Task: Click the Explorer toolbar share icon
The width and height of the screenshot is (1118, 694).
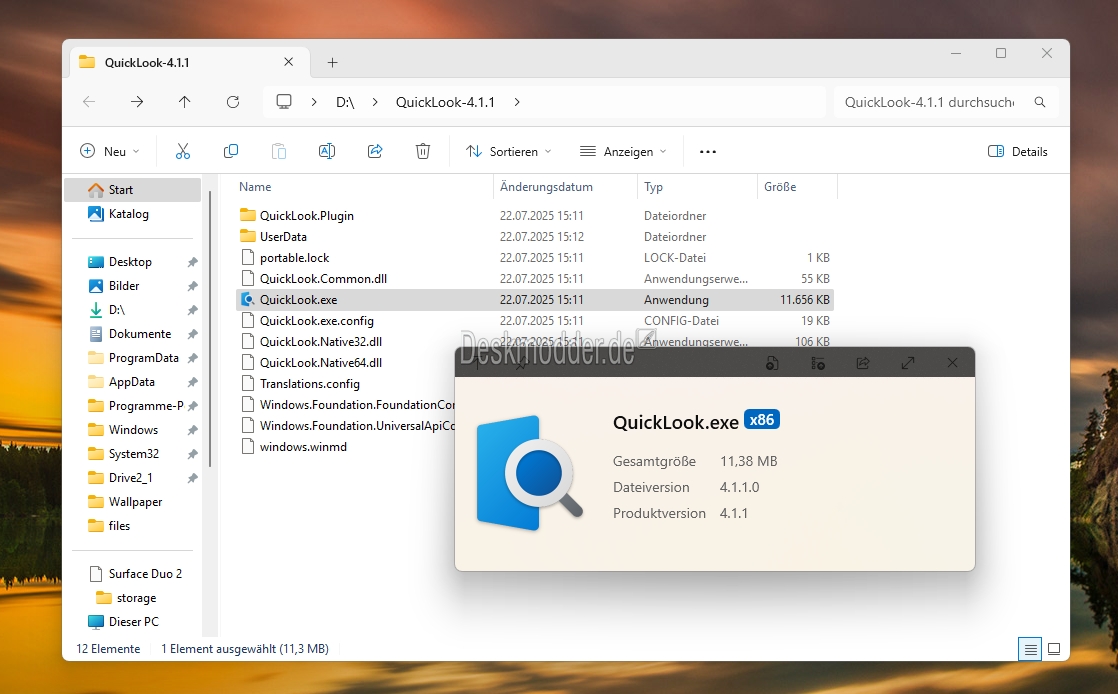Action: 375,151
